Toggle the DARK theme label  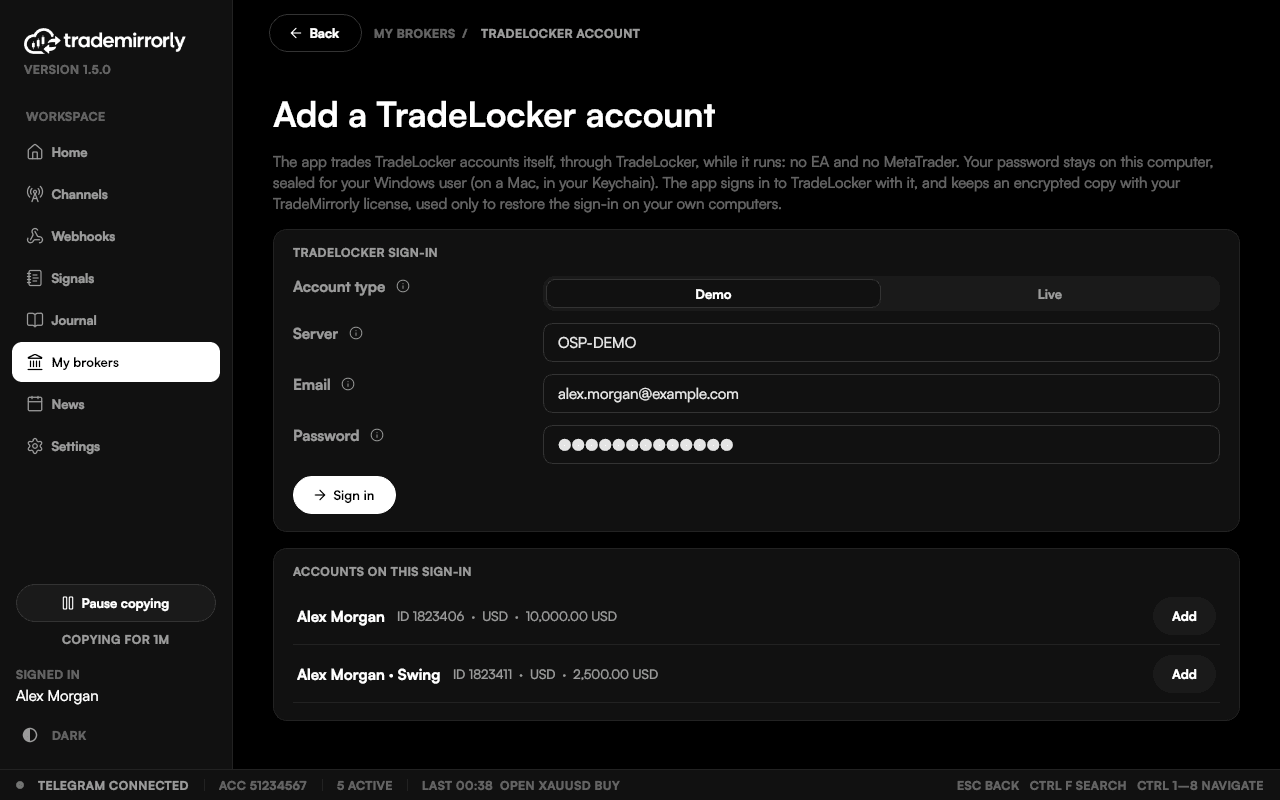coord(69,735)
